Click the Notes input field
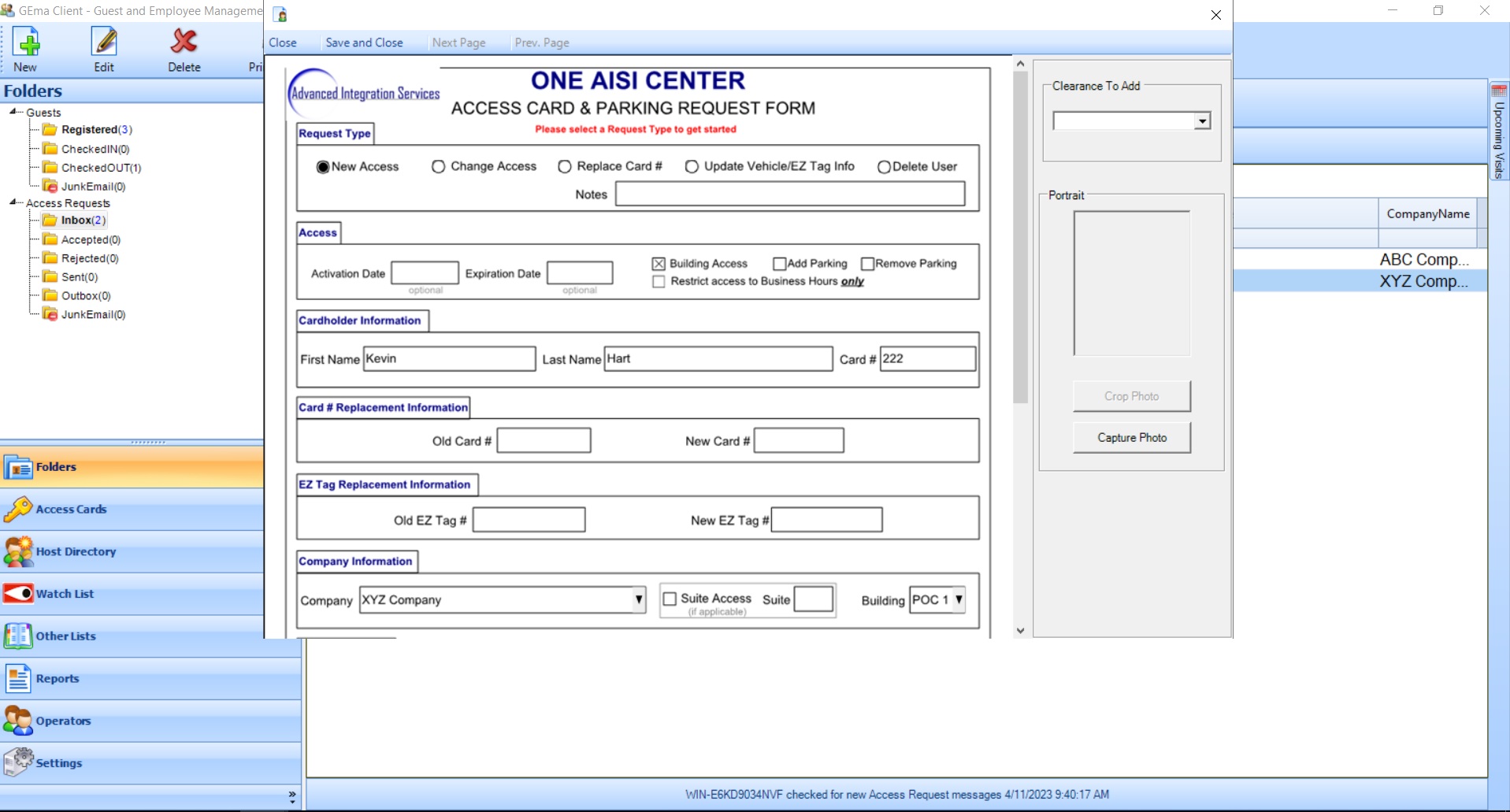 790,194
